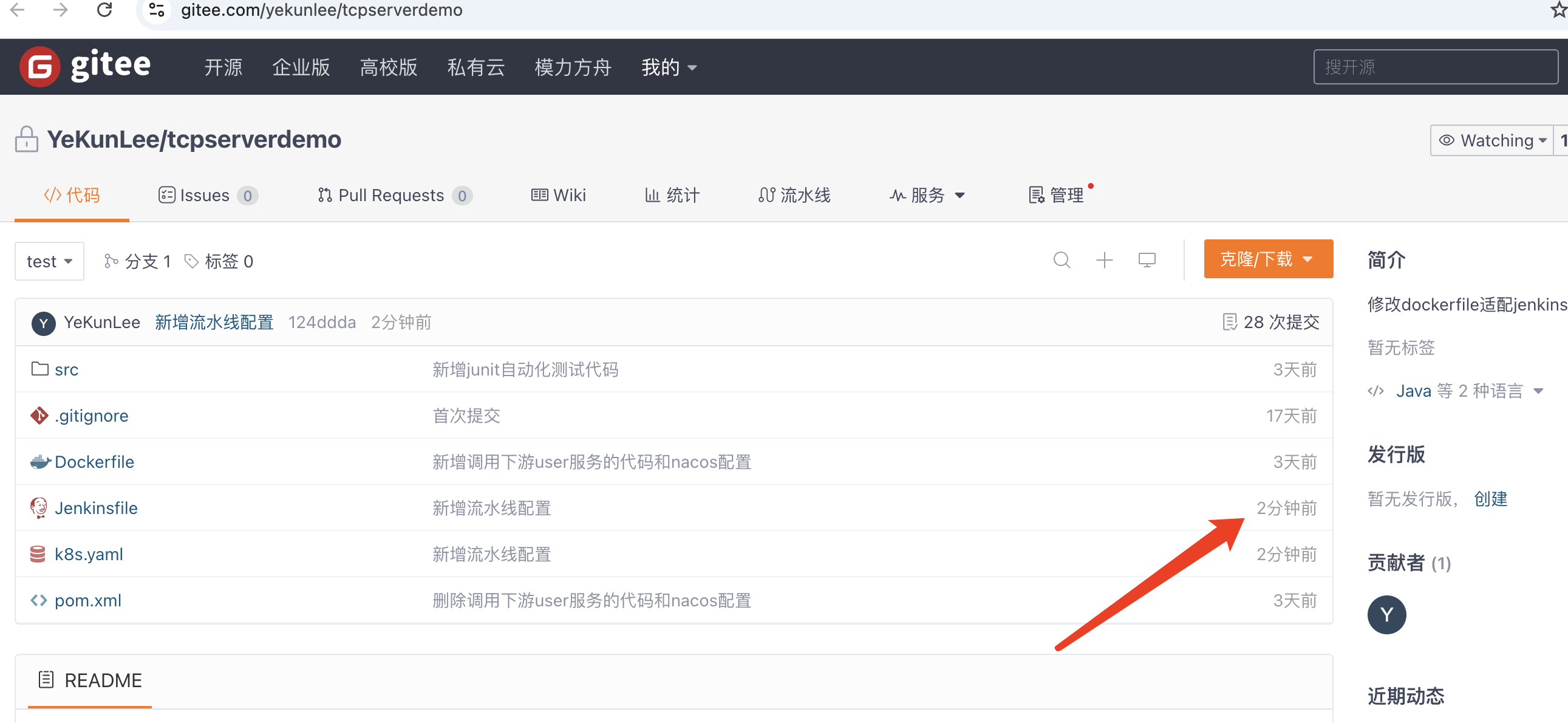The image size is (1568, 723).
Task: Expand the 克隆/下载 dropdown button
Action: click(1268, 259)
